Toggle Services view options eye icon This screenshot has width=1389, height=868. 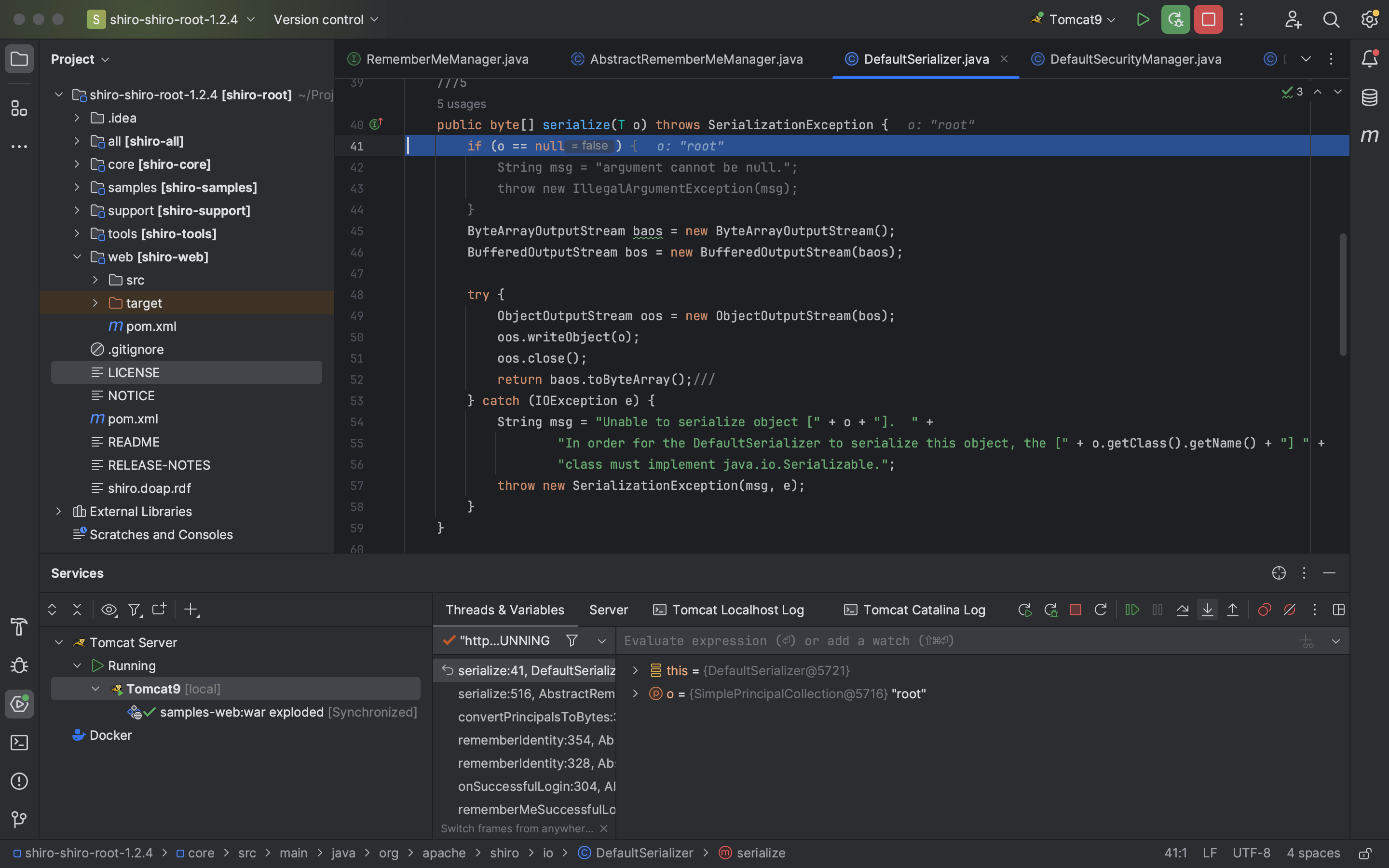(x=109, y=610)
